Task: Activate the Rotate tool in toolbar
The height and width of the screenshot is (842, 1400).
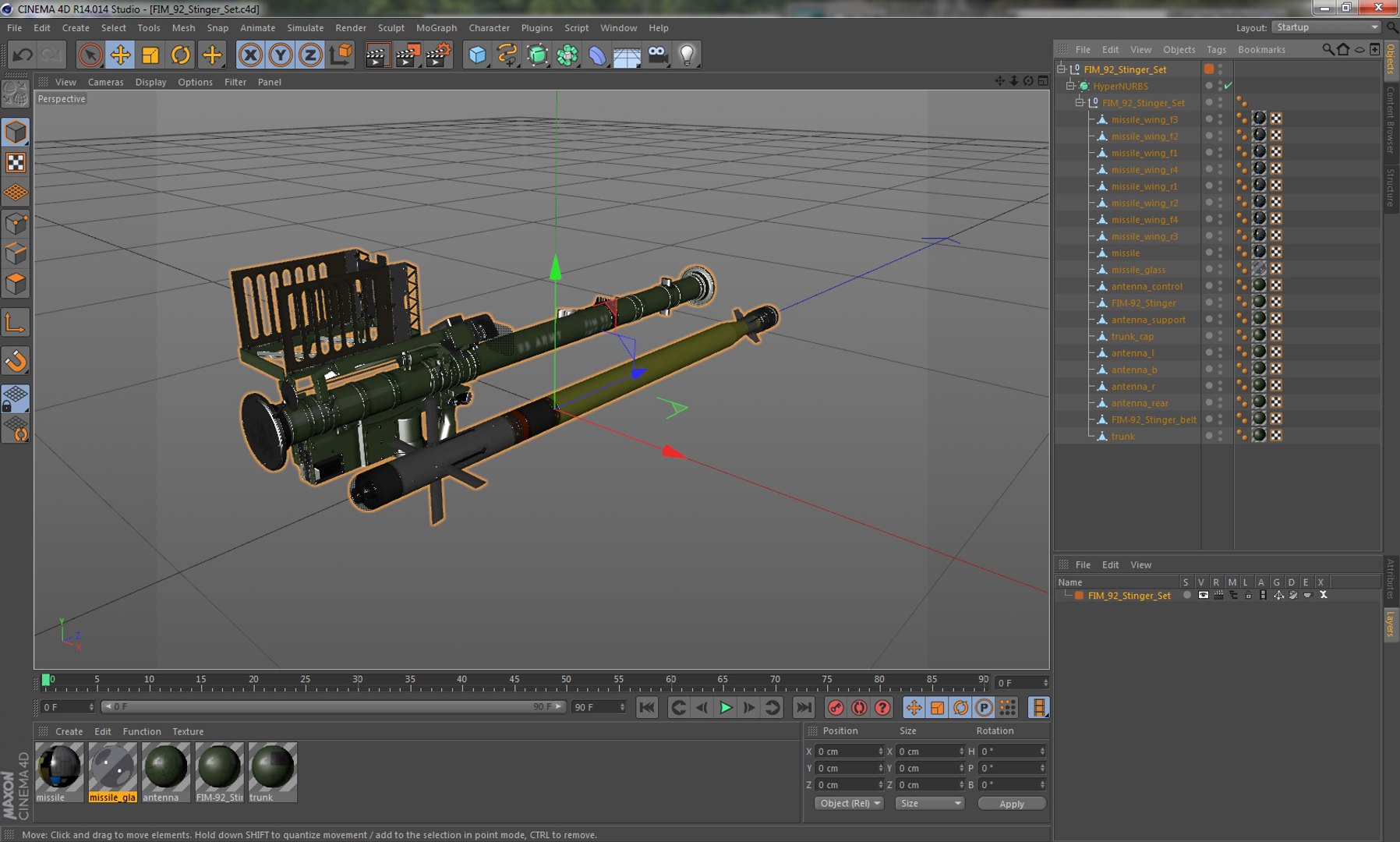Action: click(181, 55)
